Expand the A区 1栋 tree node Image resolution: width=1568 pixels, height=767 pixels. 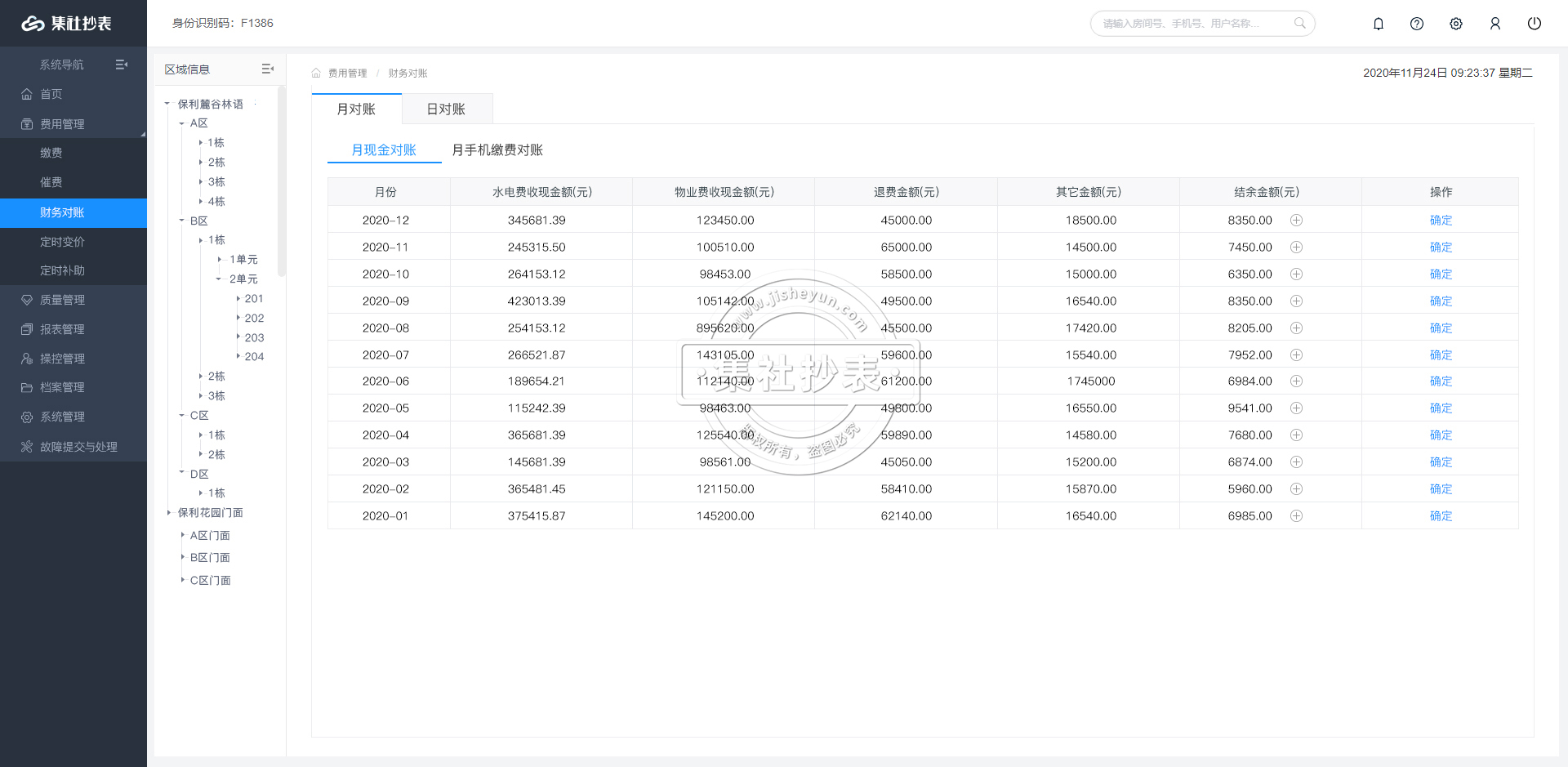coord(201,143)
